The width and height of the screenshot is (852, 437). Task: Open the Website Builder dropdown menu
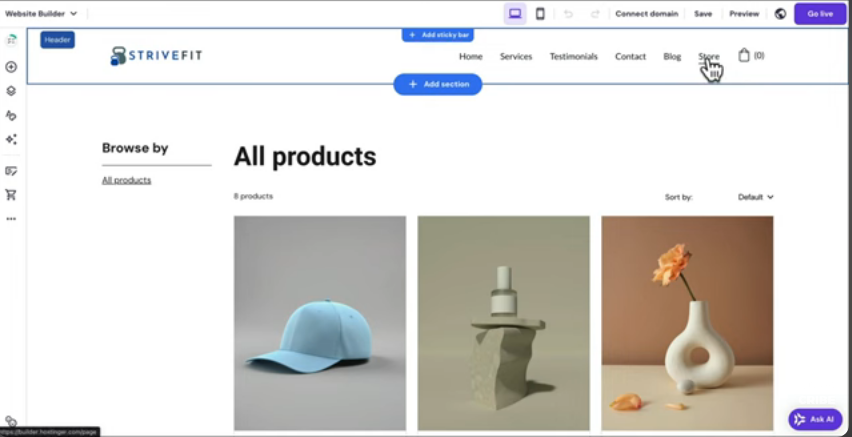point(41,14)
